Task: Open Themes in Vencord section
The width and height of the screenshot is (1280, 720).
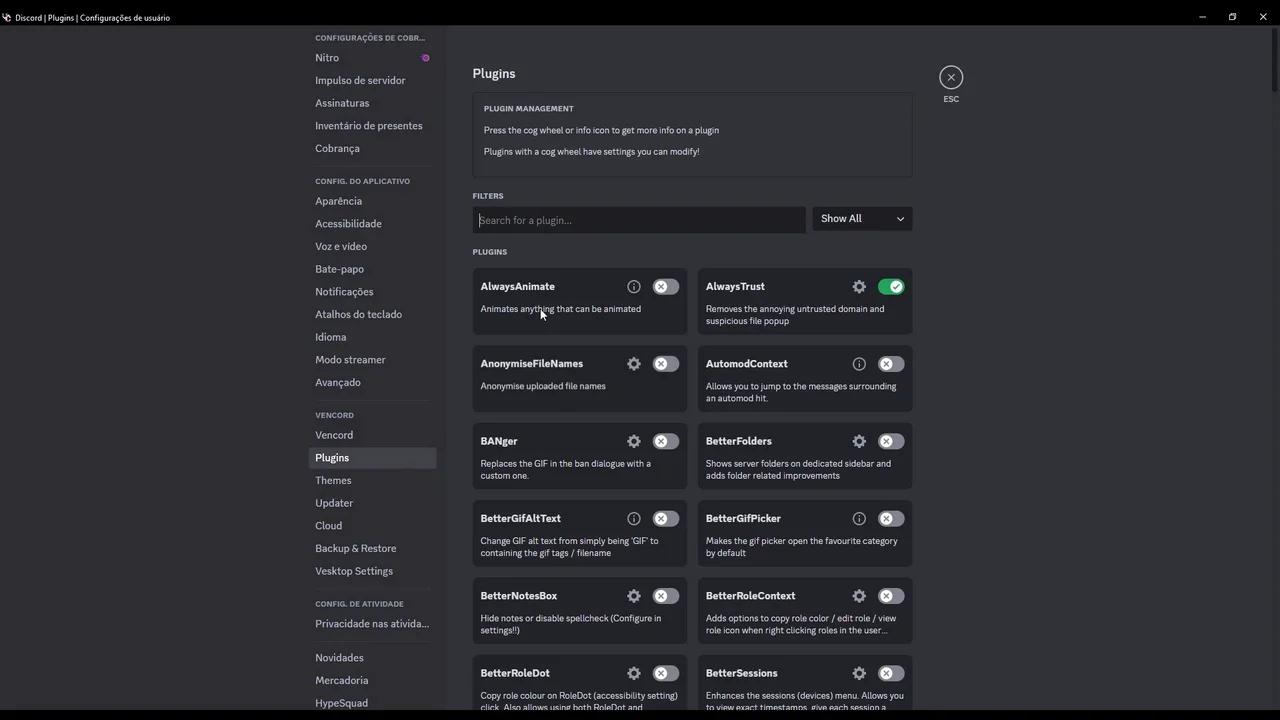Action: pyautogui.click(x=373, y=480)
